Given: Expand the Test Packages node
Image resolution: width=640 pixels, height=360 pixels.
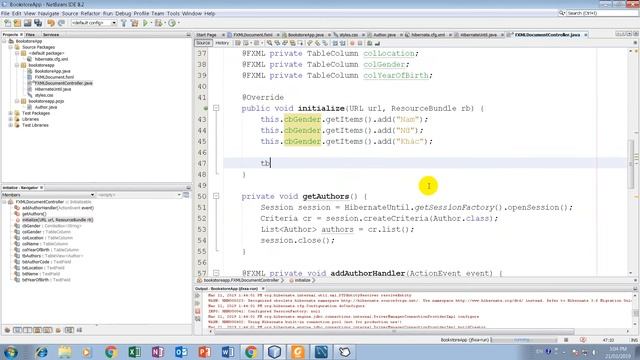Looking at the screenshot, I should click(11, 113).
